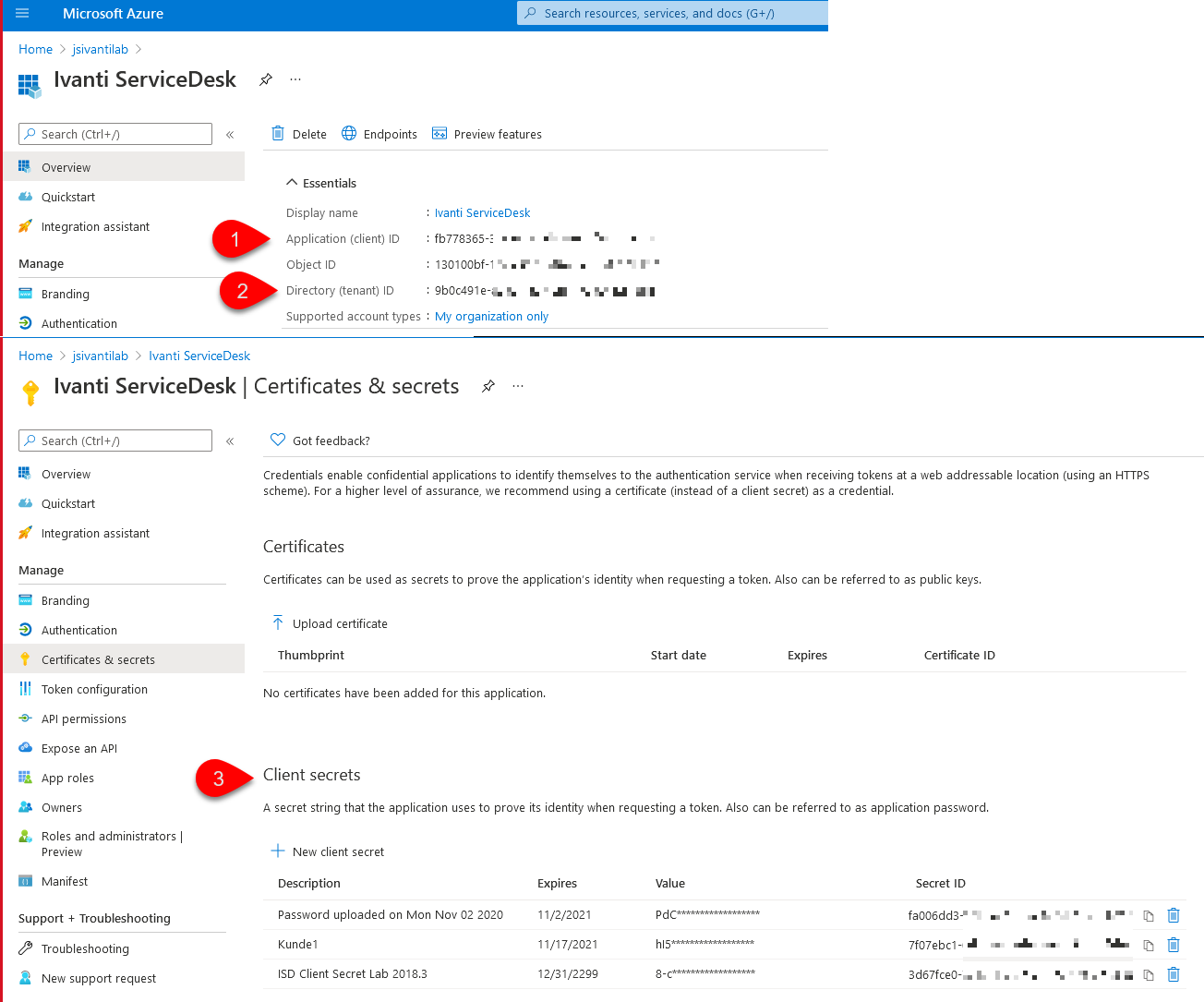Click Upload certificate

pyautogui.click(x=330, y=623)
